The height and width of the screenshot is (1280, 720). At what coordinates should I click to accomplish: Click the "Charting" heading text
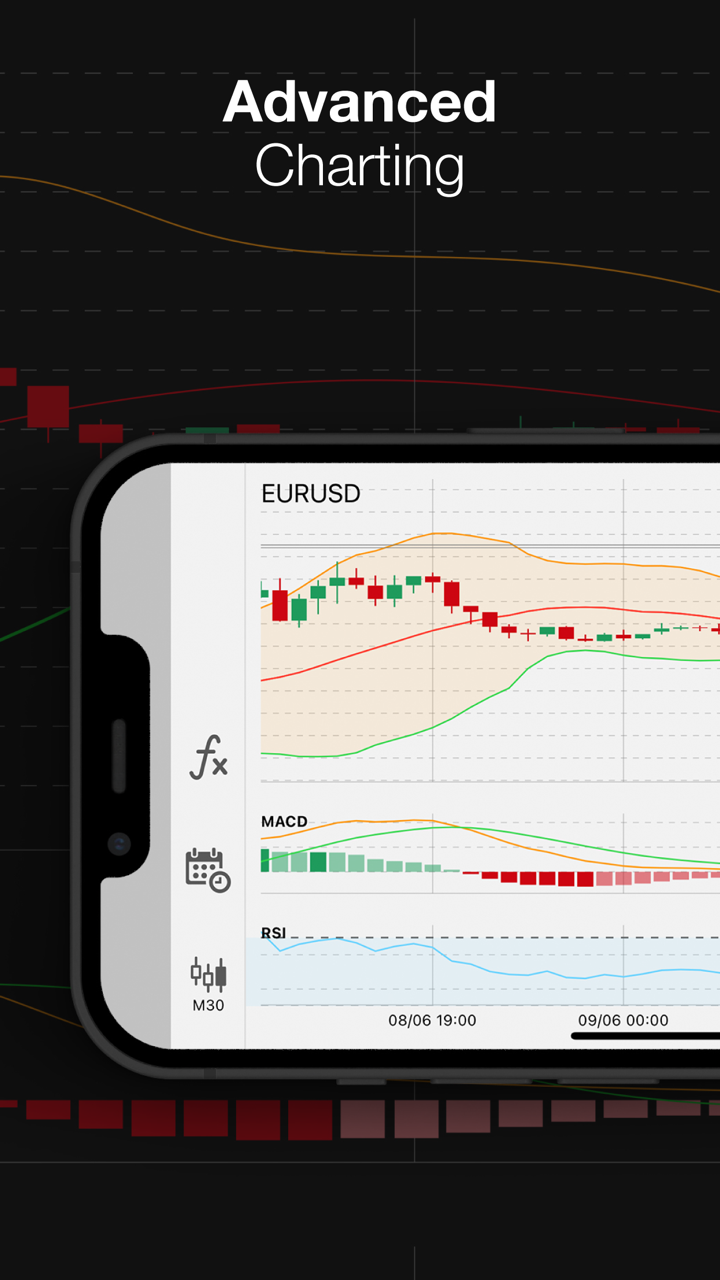(x=359, y=166)
